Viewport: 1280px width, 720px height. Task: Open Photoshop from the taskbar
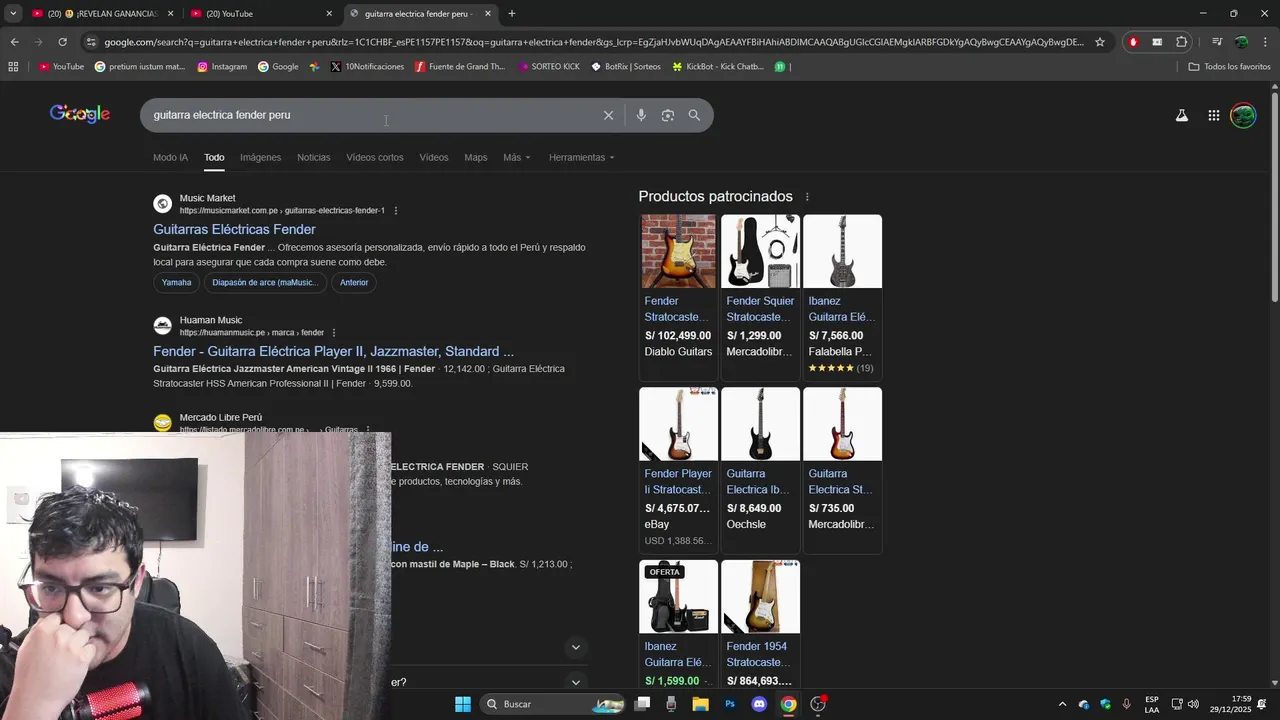coord(730,704)
